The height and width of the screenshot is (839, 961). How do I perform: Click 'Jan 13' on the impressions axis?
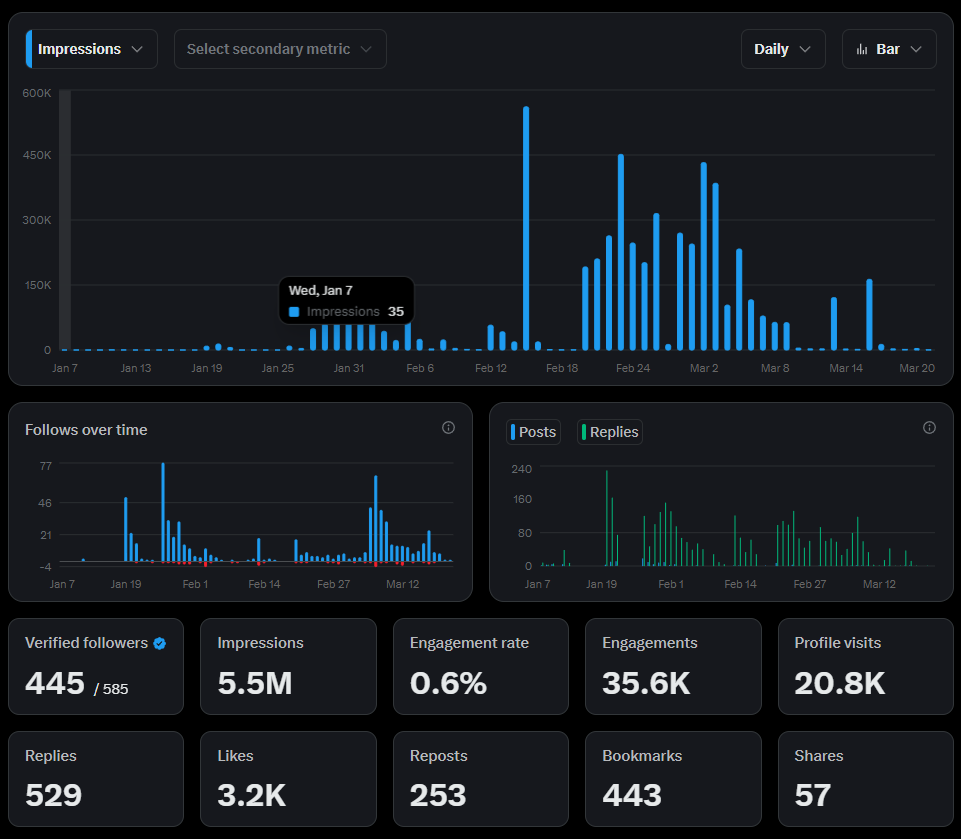coord(135,368)
